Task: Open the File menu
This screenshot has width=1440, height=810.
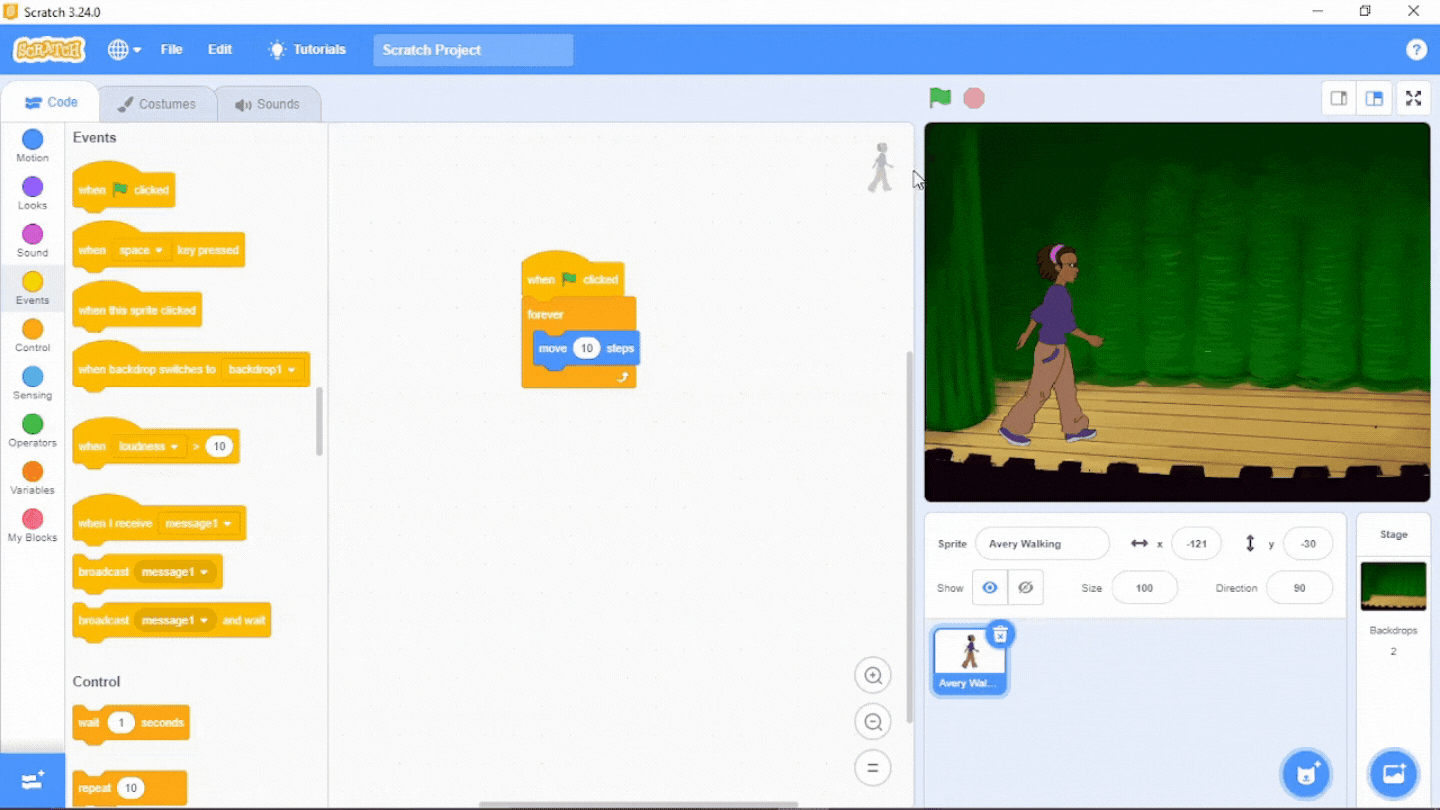Action: coord(172,50)
